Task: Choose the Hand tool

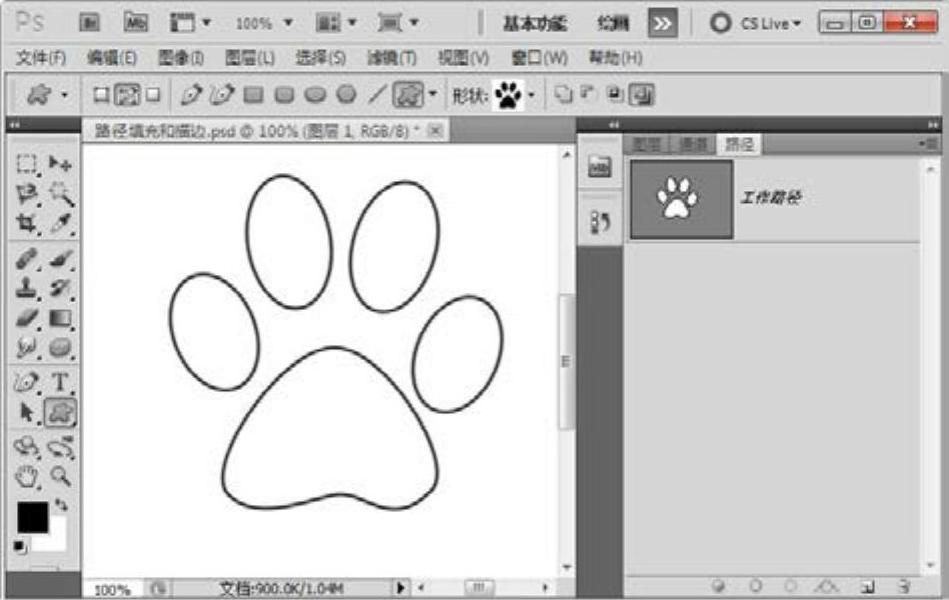Action: tap(27, 476)
